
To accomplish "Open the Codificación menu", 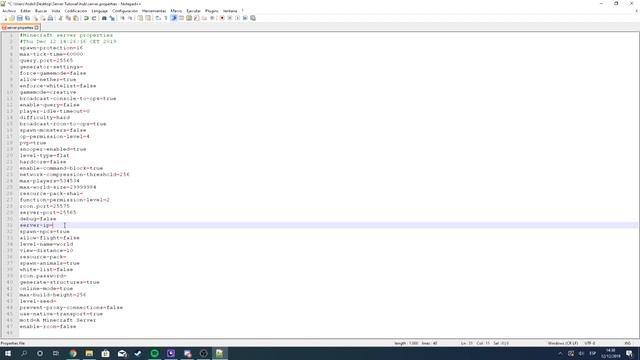I will [x=76, y=11].
